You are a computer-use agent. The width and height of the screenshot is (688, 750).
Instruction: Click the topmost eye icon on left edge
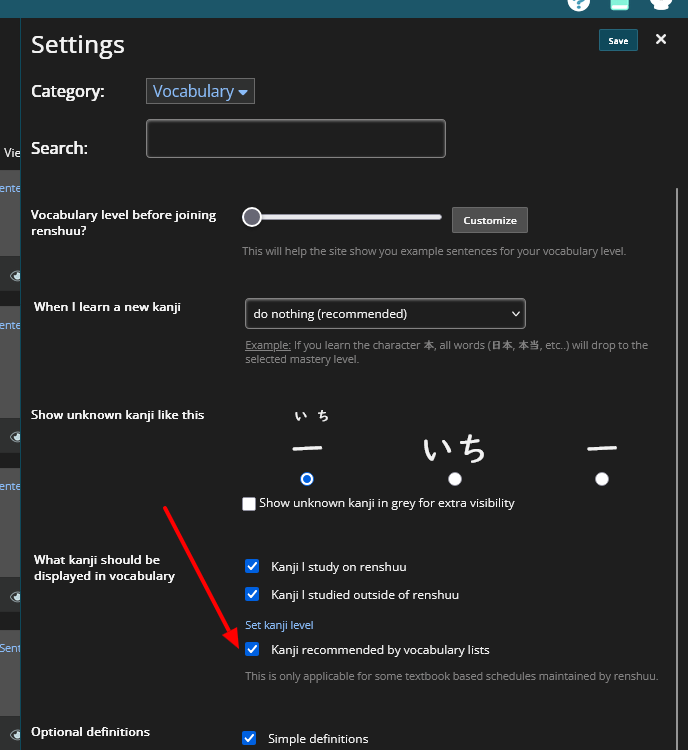(x=15, y=276)
